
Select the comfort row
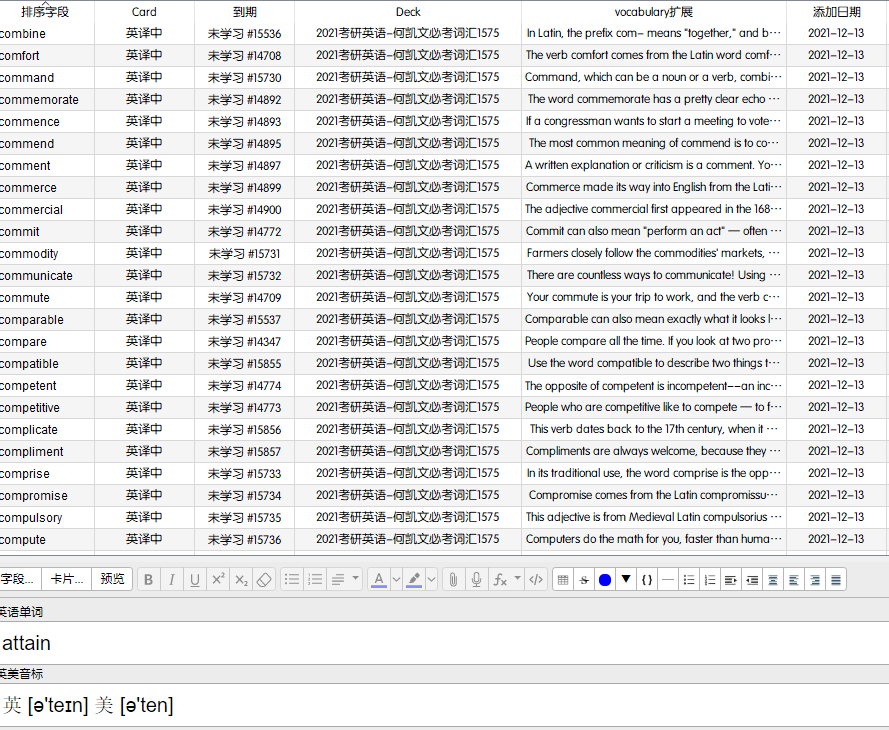[x=443, y=56]
